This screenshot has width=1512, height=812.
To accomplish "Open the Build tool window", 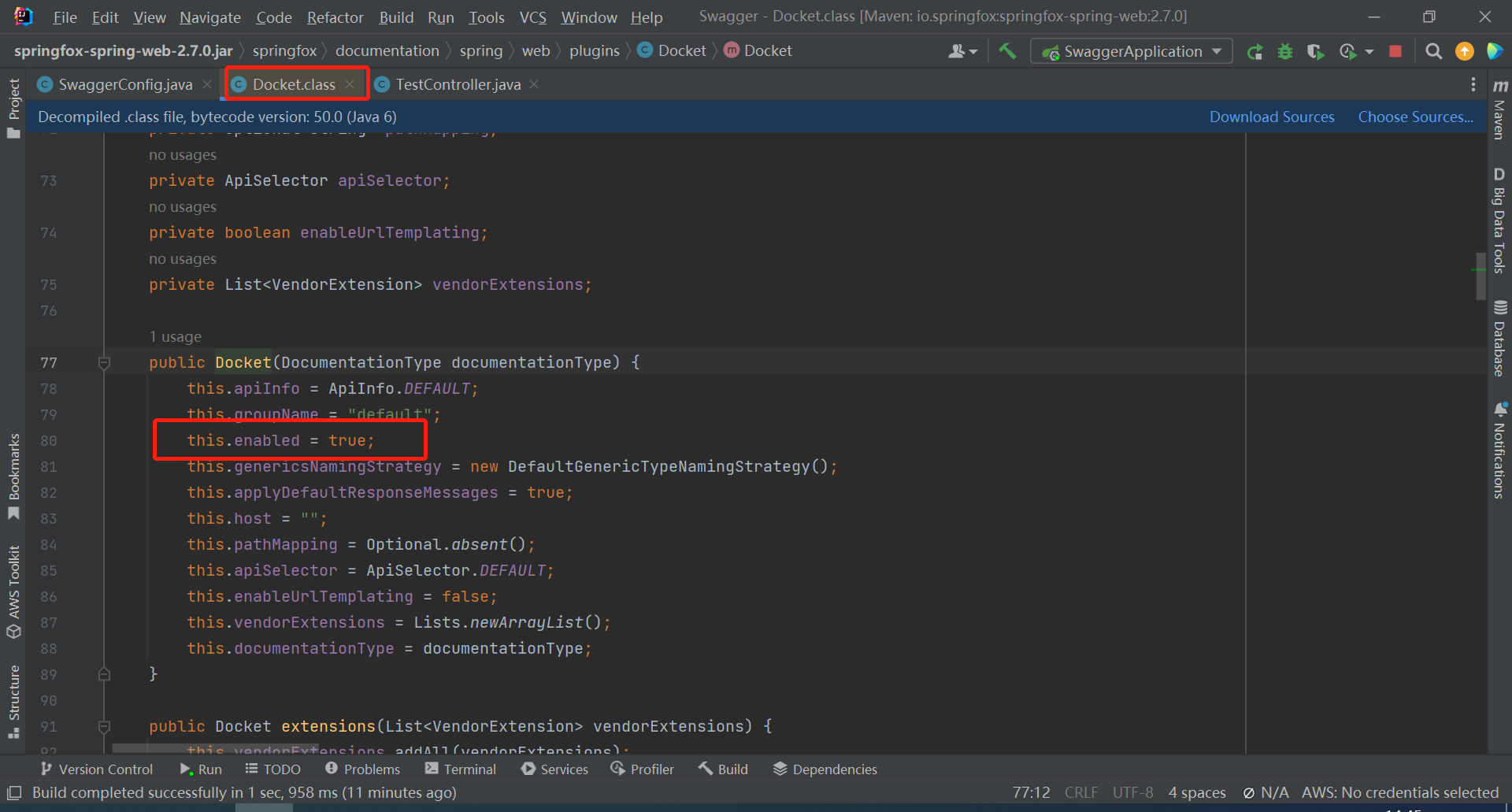I will [723, 769].
